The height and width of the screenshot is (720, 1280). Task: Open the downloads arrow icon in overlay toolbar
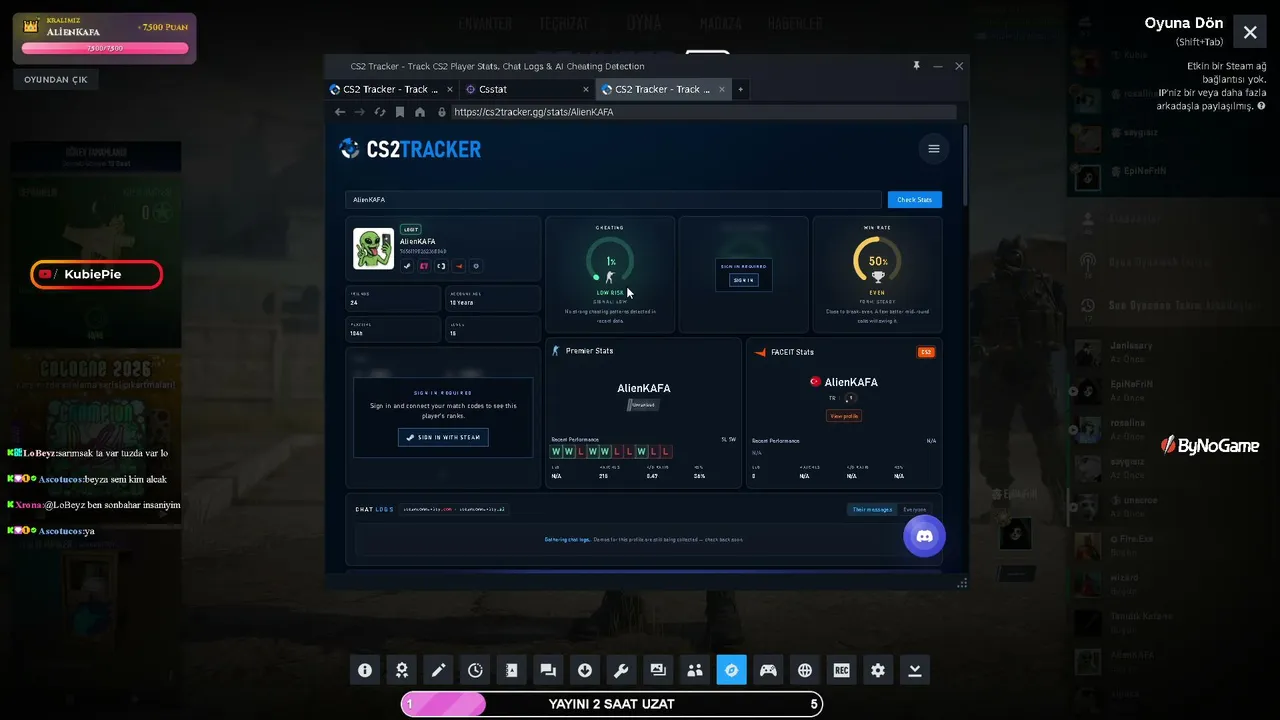tap(585, 670)
